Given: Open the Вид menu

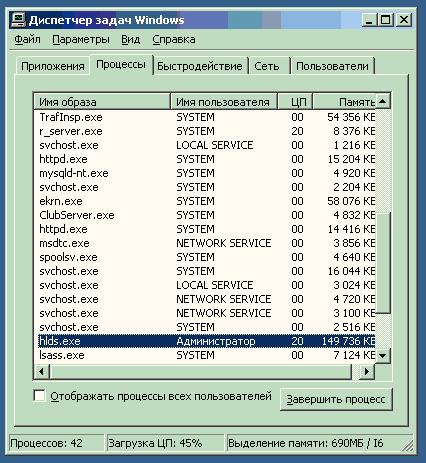Looking at the screenshot, I should [130, 39].
